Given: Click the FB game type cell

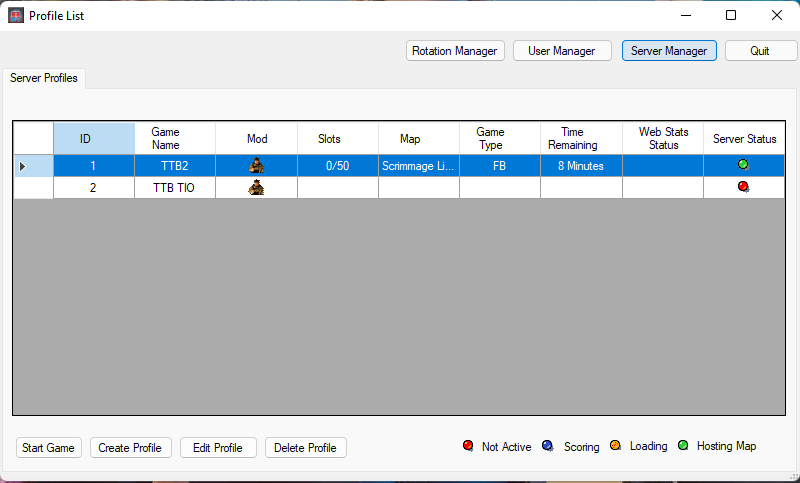Looking at the screenshot, I should 500,166.
